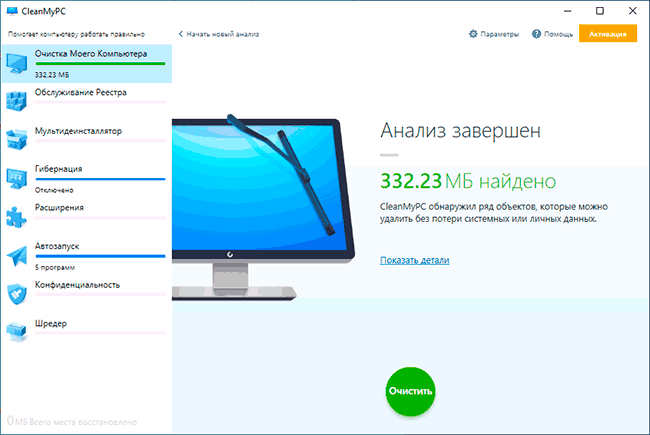Click the Помогает компьютеру работать правильно tagline

point(76,34)
